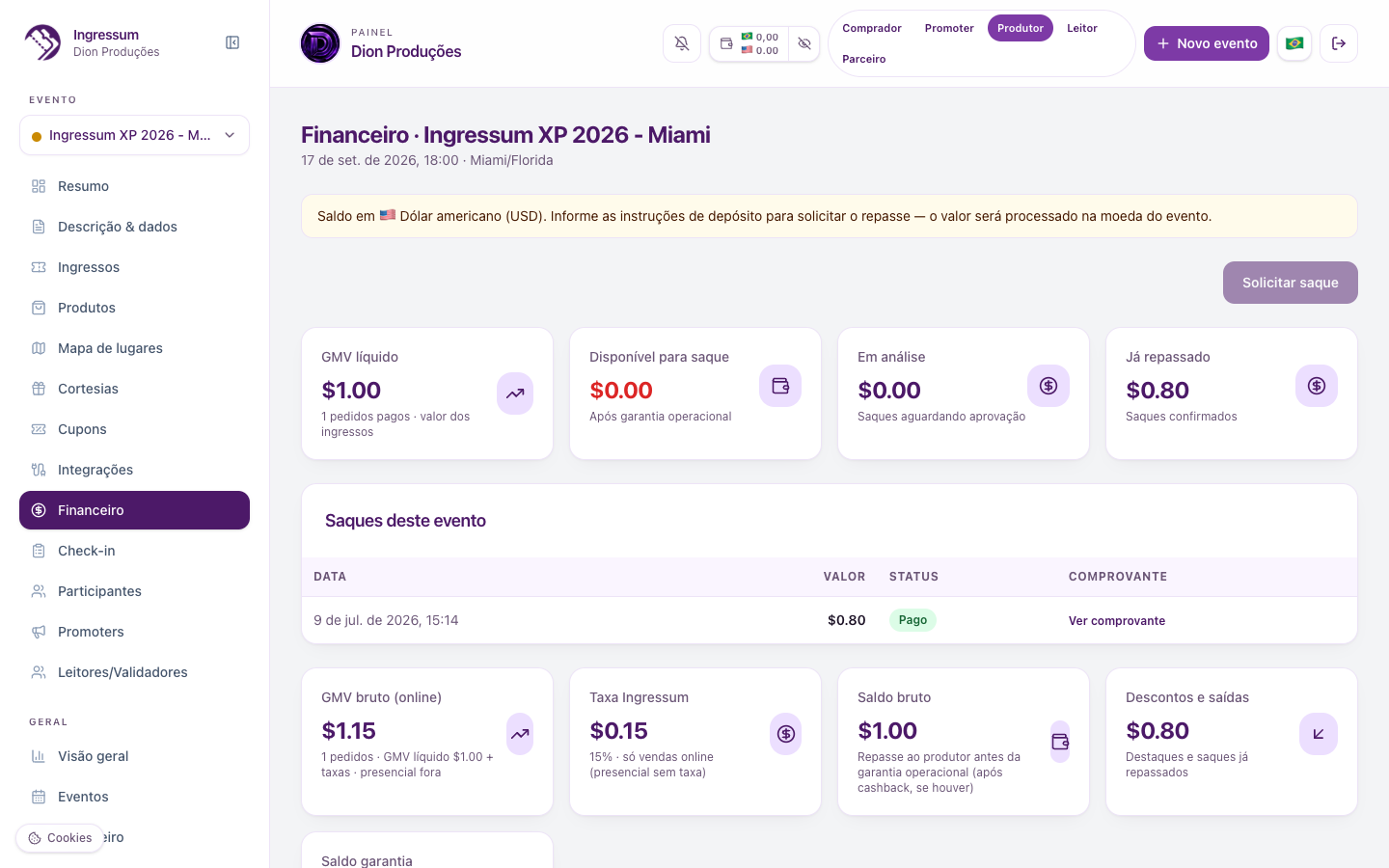Screen dimensions: 1389x868
Task: Open Visão geral under Geral
Action: pos(134,756)
